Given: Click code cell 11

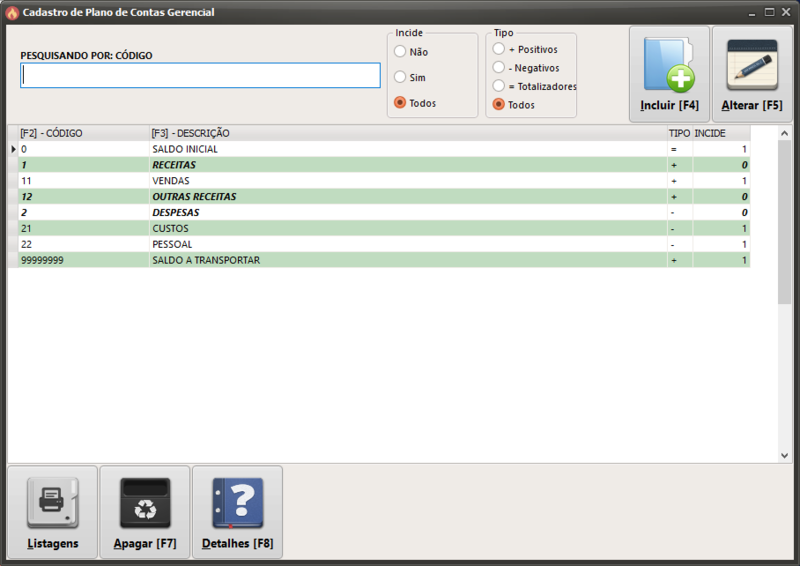Looking at the screenshot, I should tap(84, 181).
